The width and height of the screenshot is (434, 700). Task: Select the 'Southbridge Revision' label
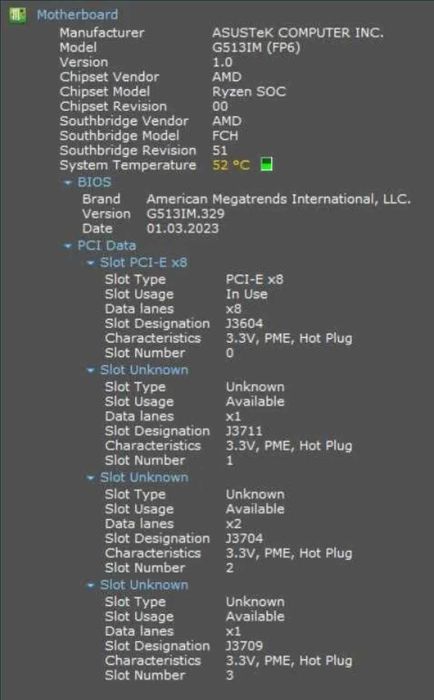(128, 150)
